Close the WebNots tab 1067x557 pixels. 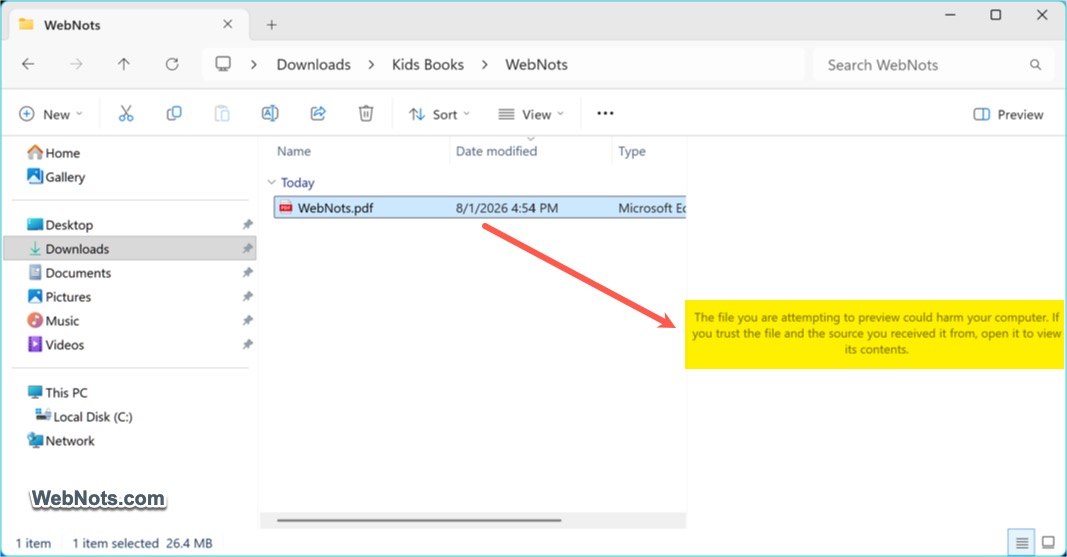227,24
